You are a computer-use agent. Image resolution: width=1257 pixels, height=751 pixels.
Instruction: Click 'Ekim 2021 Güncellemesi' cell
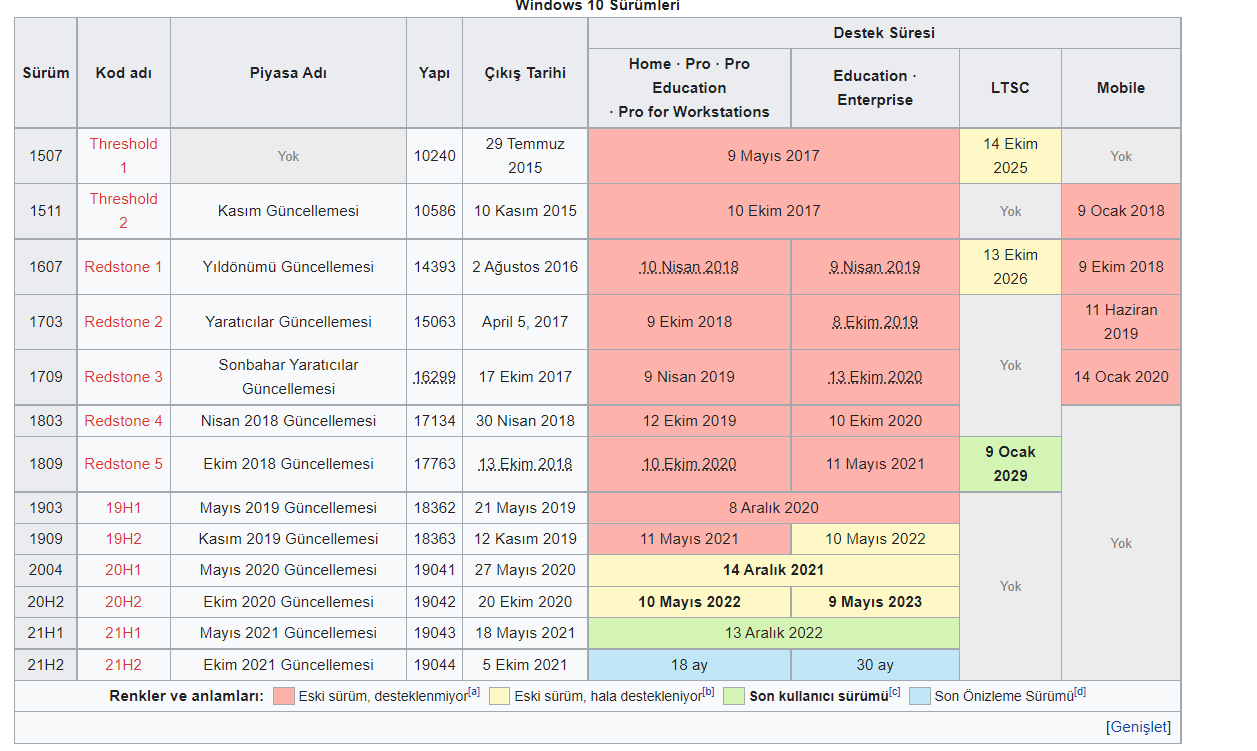[288, 665]
